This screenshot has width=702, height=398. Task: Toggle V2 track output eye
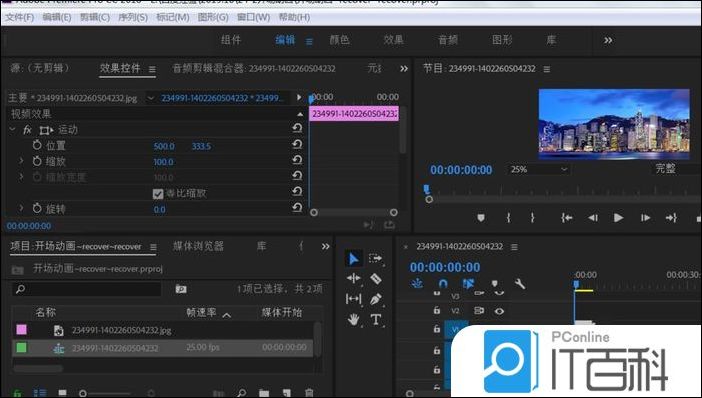[499, 311]
